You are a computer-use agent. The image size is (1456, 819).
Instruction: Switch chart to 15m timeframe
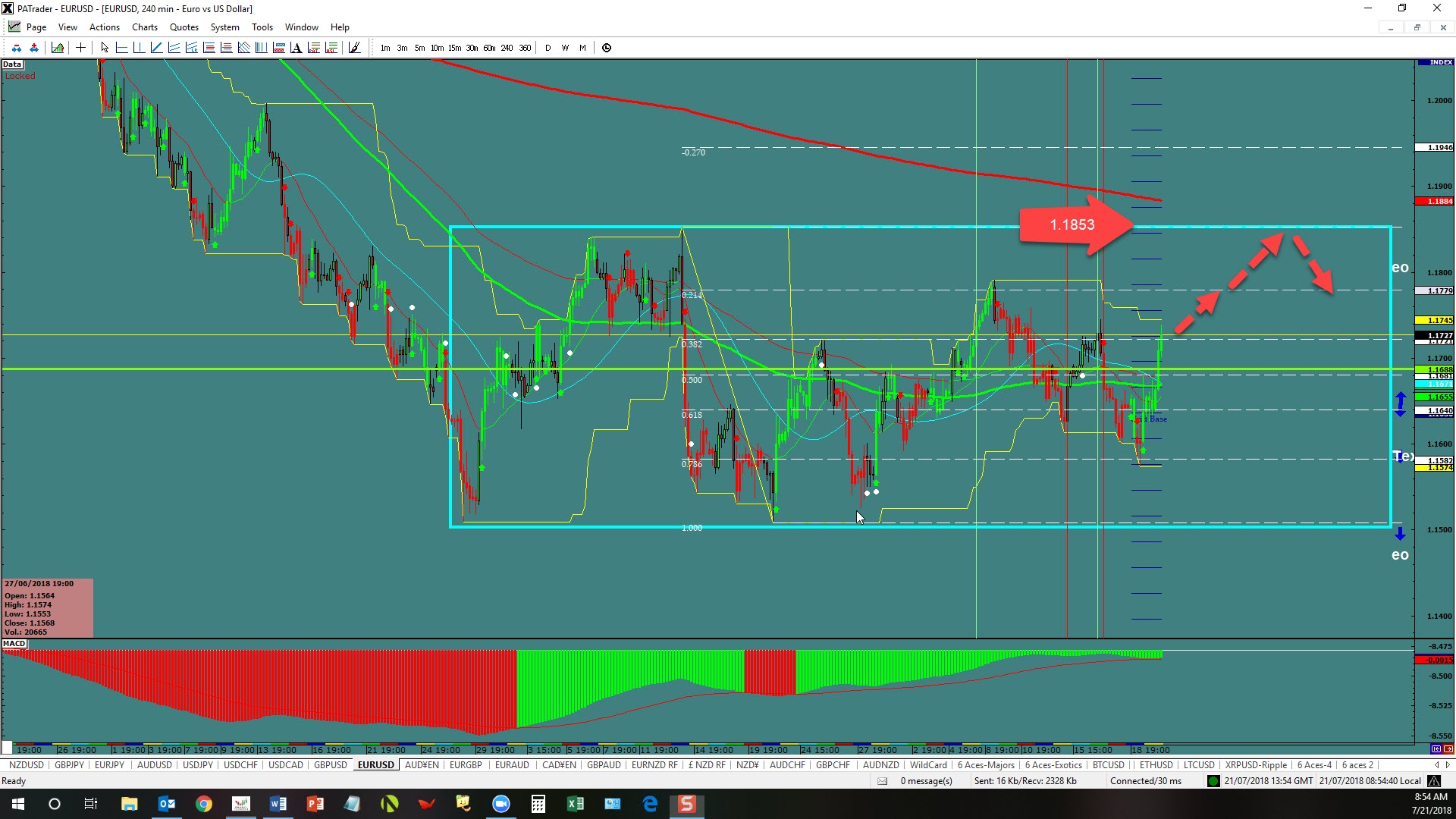tap(454, 48)
